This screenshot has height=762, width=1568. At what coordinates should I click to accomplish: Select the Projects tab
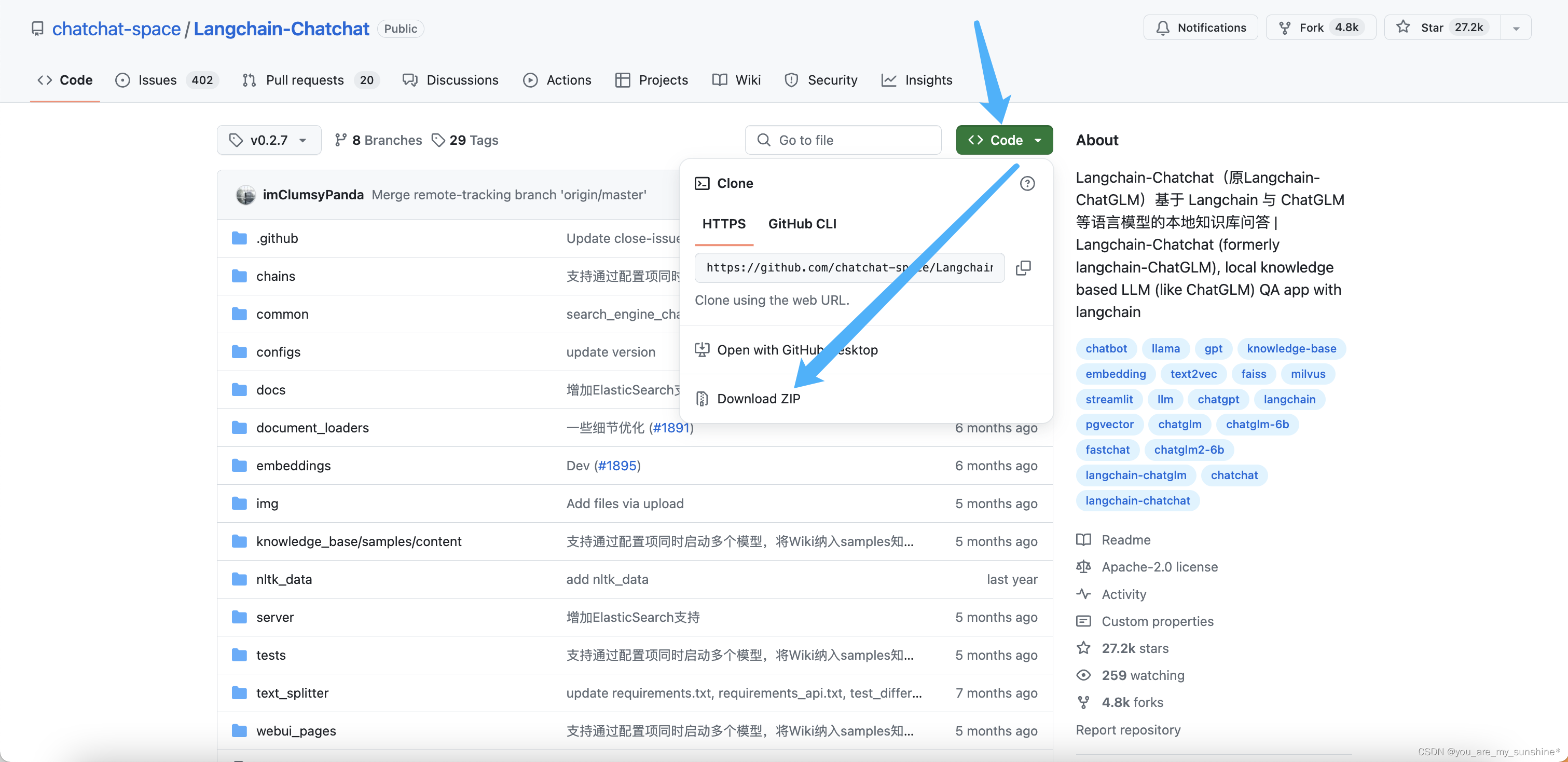[x=651, y=80]
